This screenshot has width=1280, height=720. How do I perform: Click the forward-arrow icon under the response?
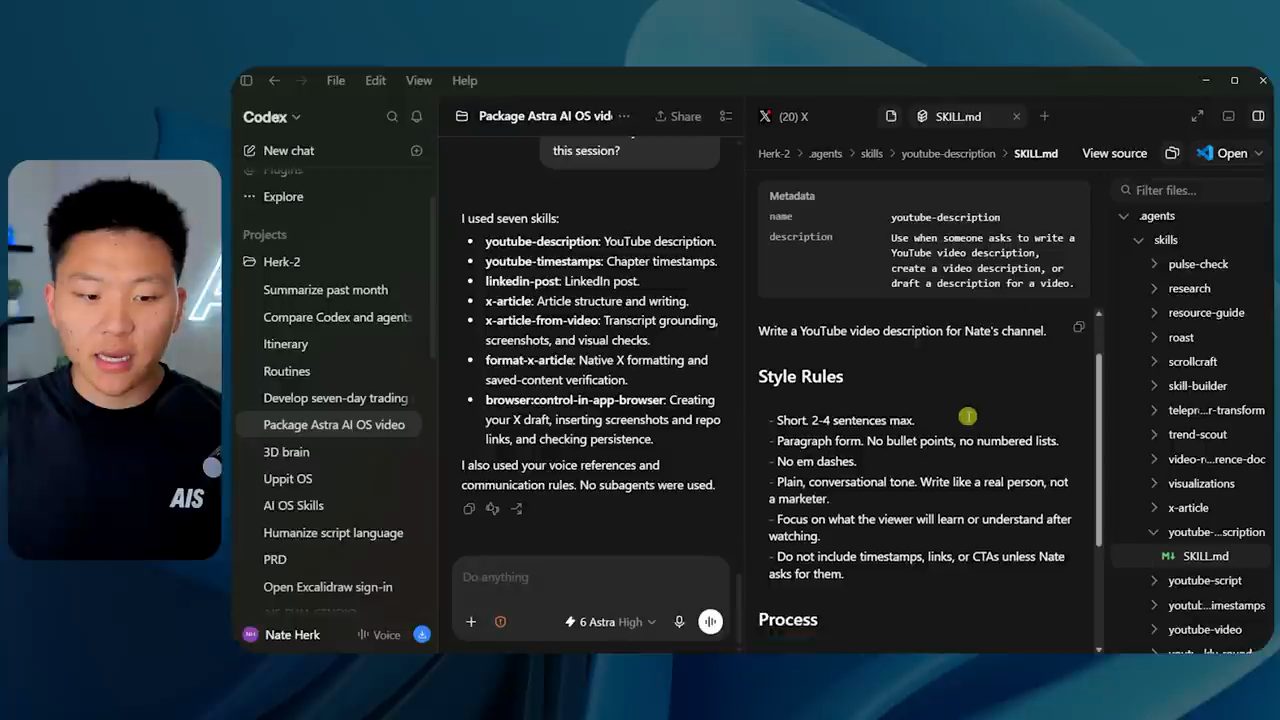(x=516, y=509)
